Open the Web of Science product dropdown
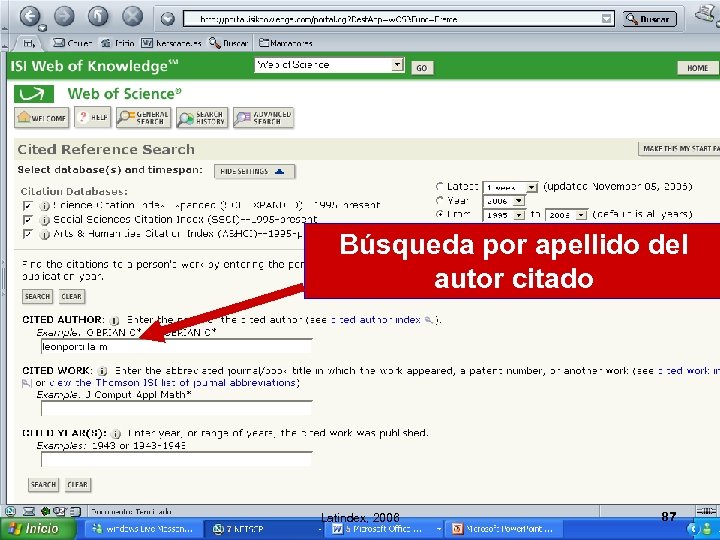720x540 pixels. (329, 65)
